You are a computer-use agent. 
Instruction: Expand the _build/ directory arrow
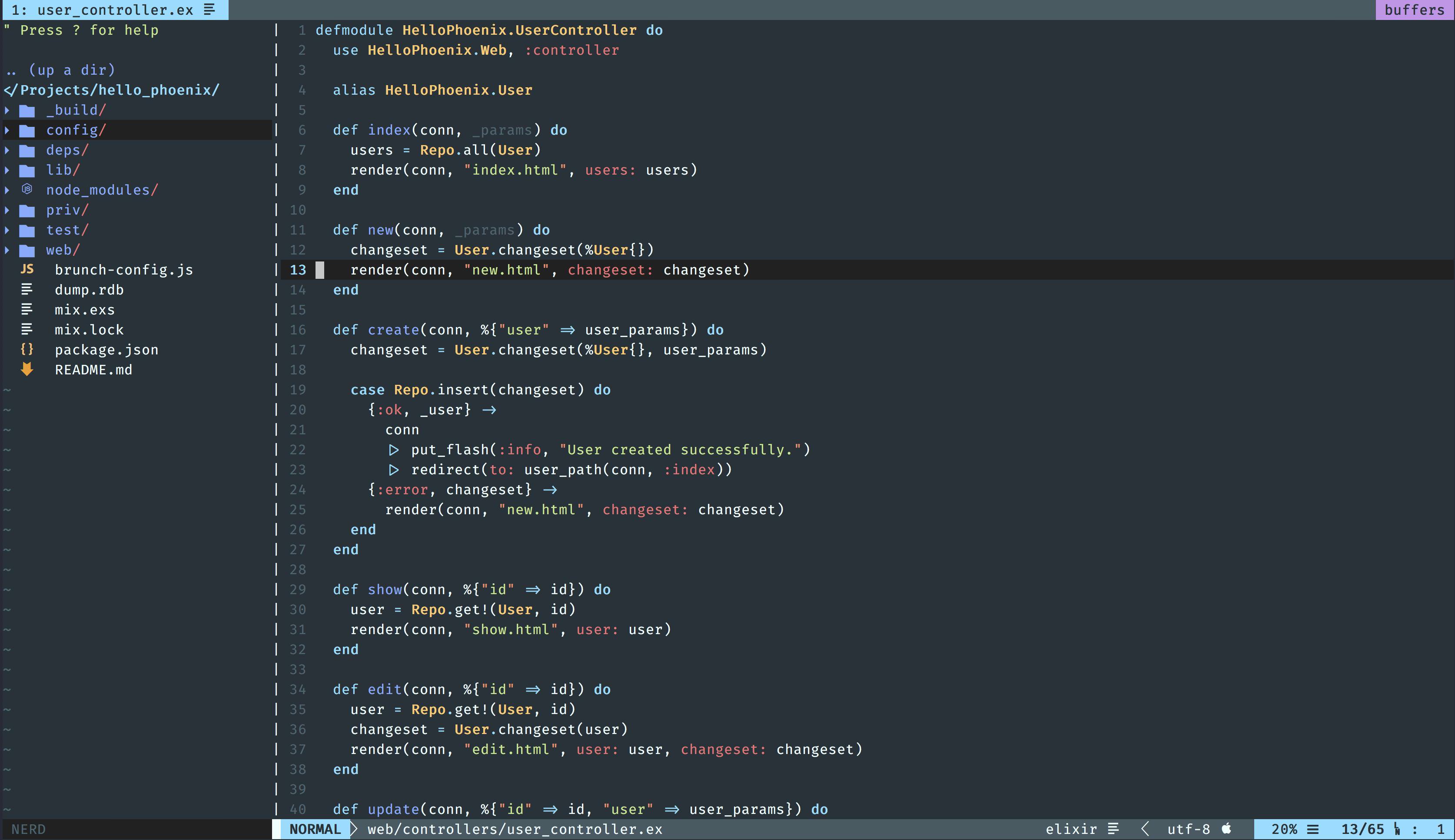point(7,110)
